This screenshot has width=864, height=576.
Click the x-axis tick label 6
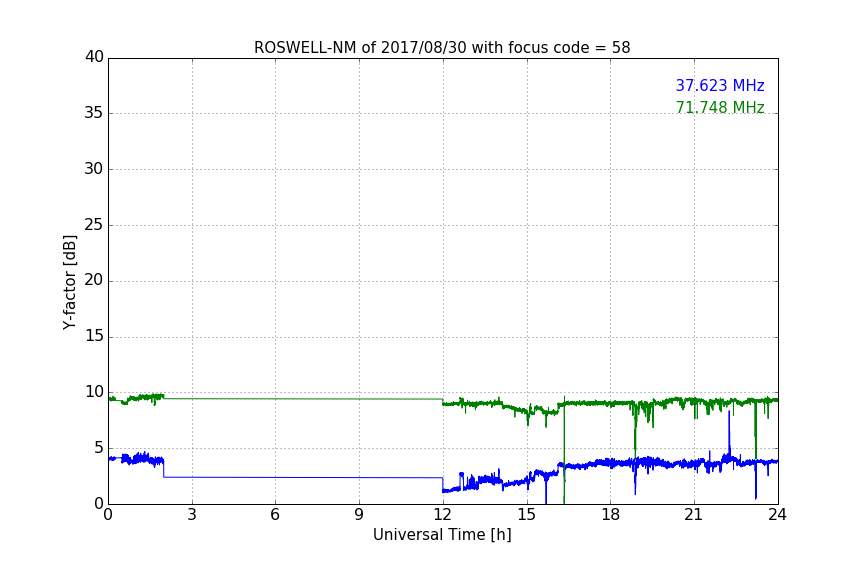coord(275,515)
